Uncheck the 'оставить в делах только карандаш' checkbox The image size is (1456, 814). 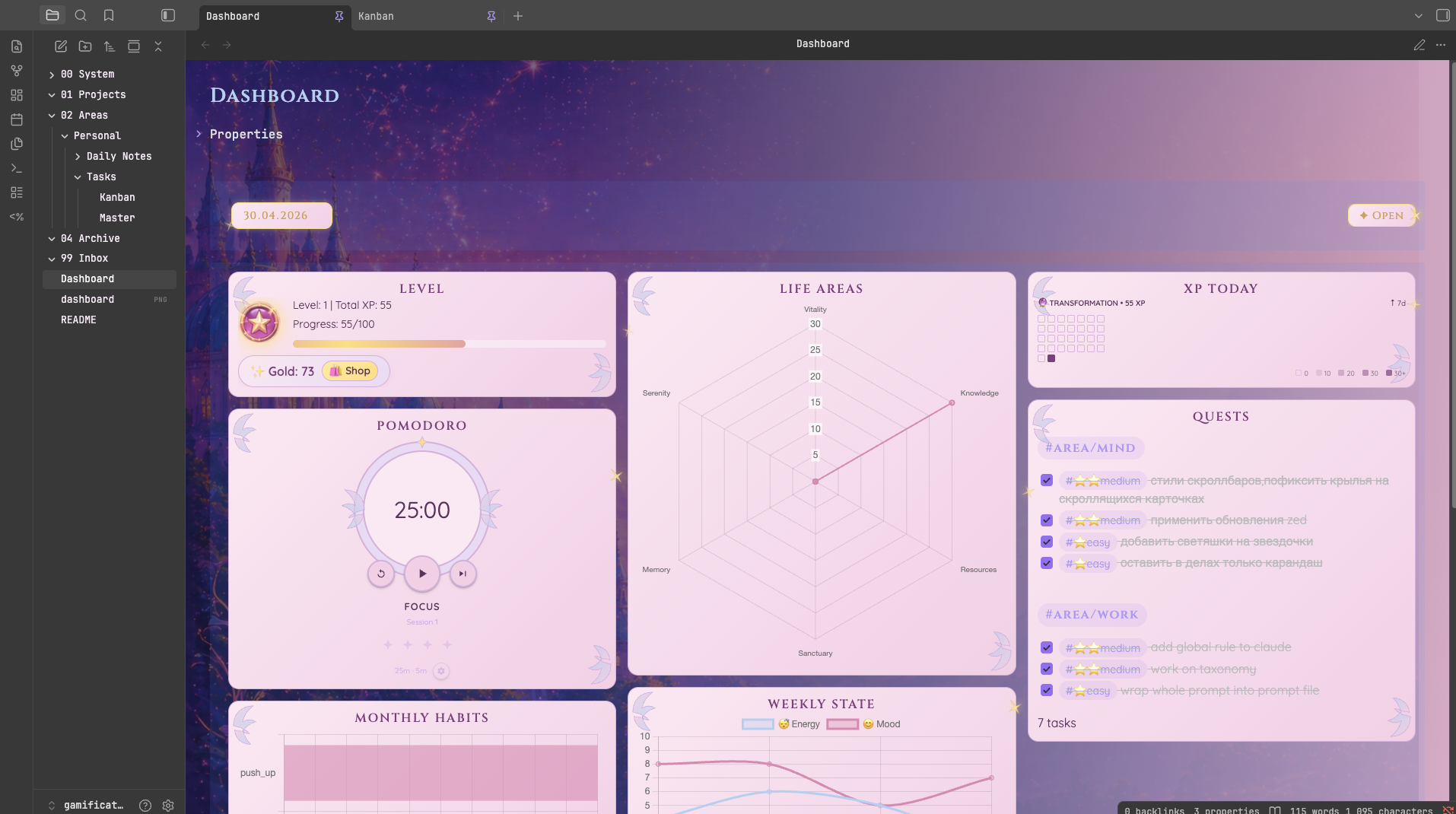click(x=1047, y=563)
